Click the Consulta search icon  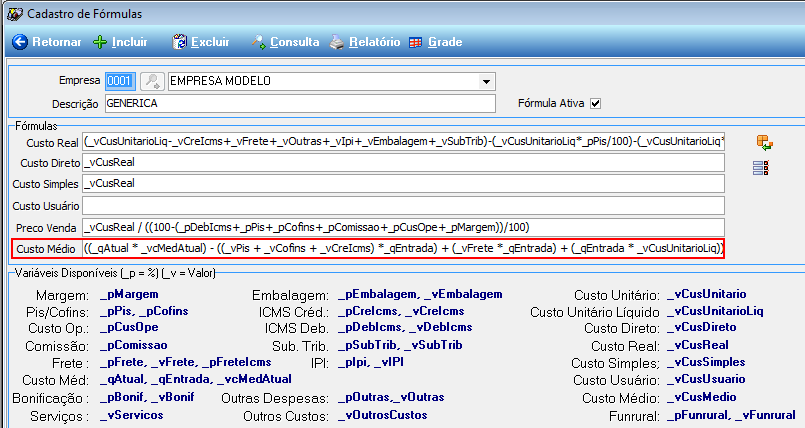[x=258, y=42]
